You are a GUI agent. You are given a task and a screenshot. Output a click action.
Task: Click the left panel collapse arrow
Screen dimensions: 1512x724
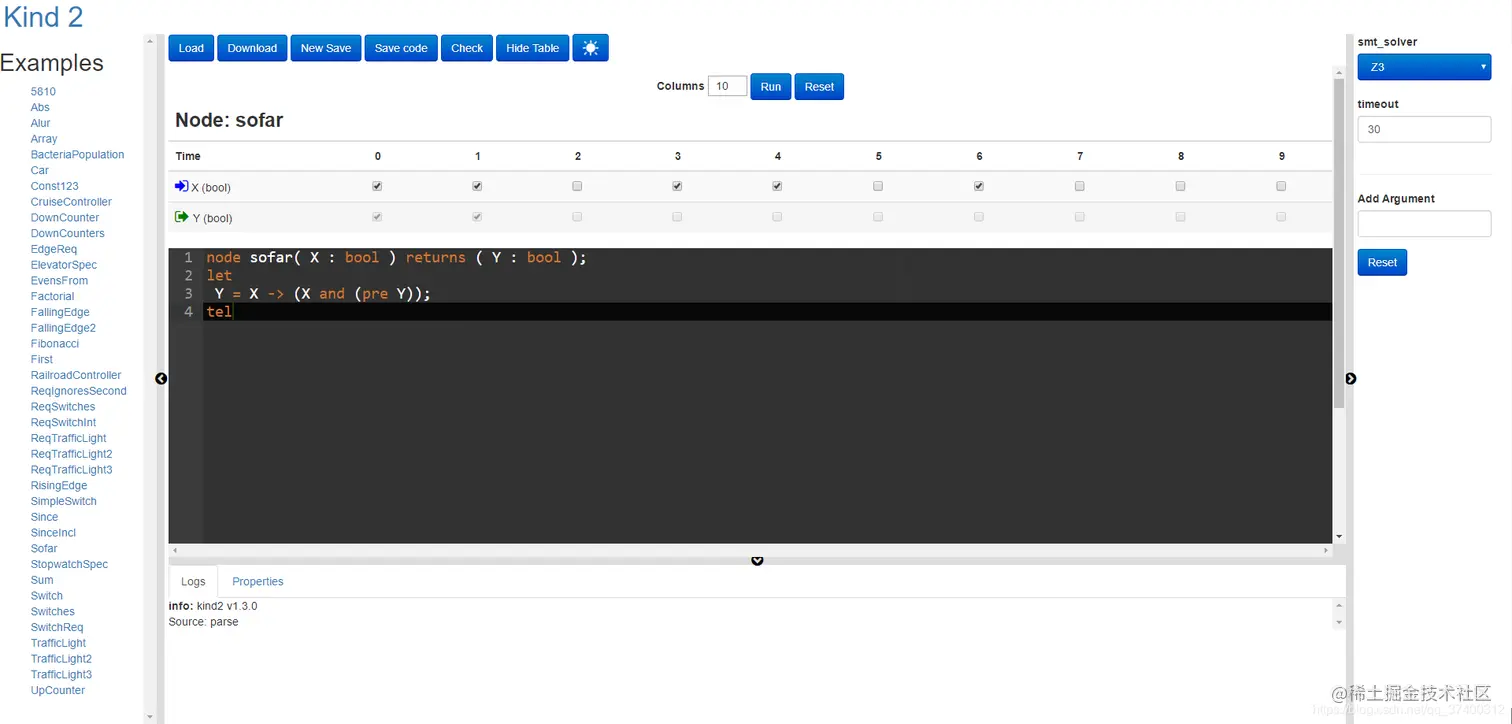click(x=161, y=378)
